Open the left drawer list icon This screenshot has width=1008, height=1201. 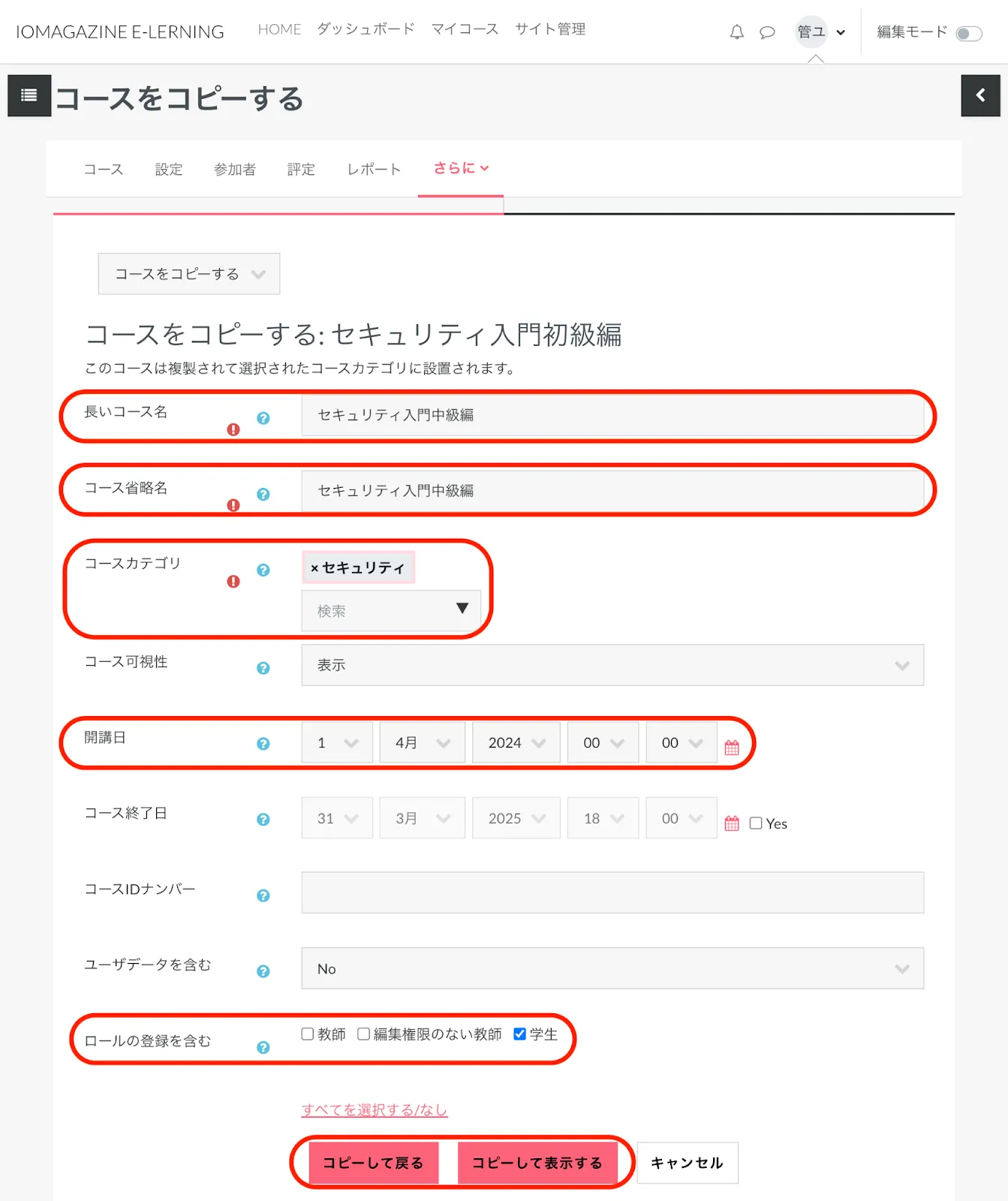(x=29, y=95)
